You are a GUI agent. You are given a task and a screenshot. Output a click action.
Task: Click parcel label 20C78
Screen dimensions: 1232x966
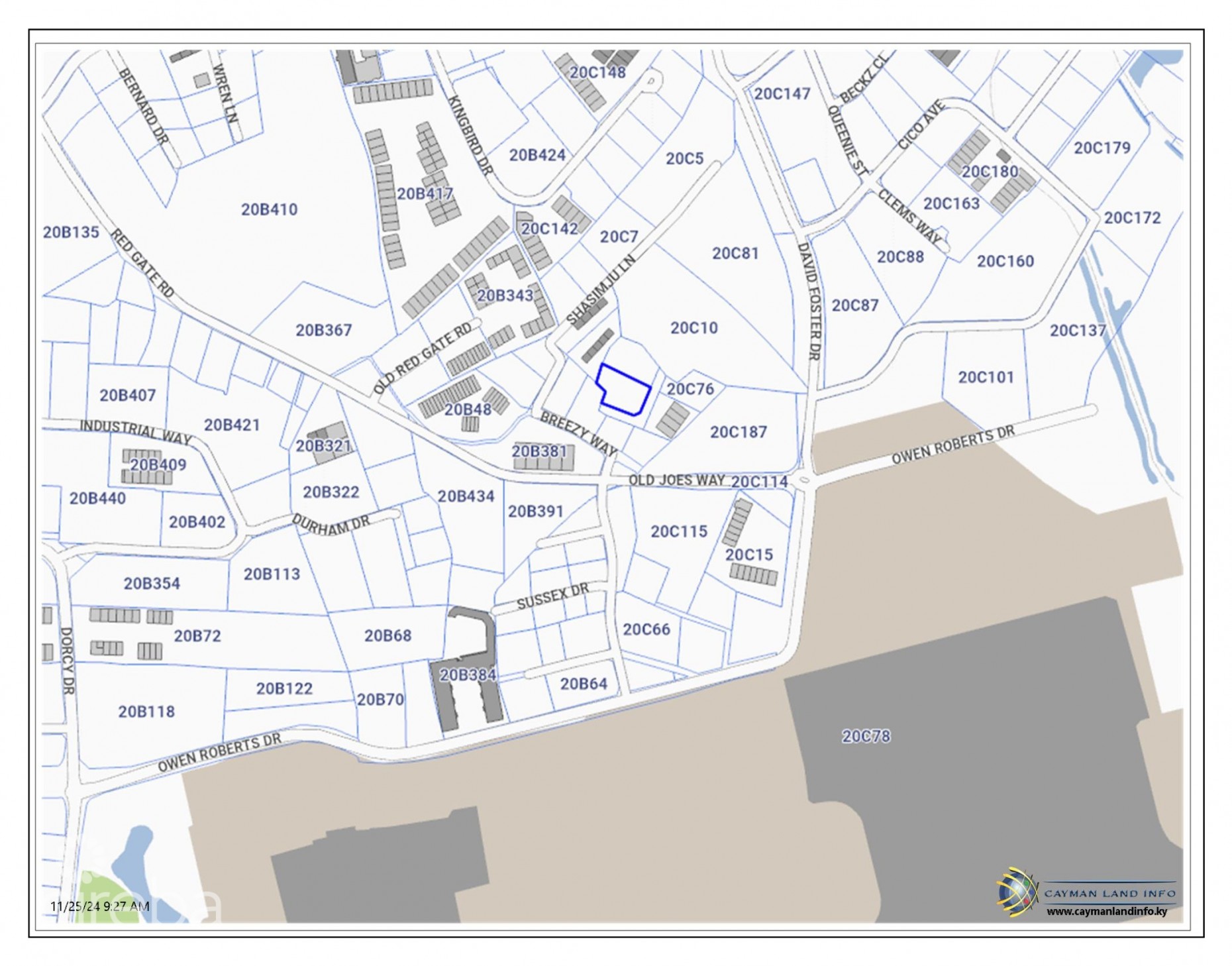866,736
